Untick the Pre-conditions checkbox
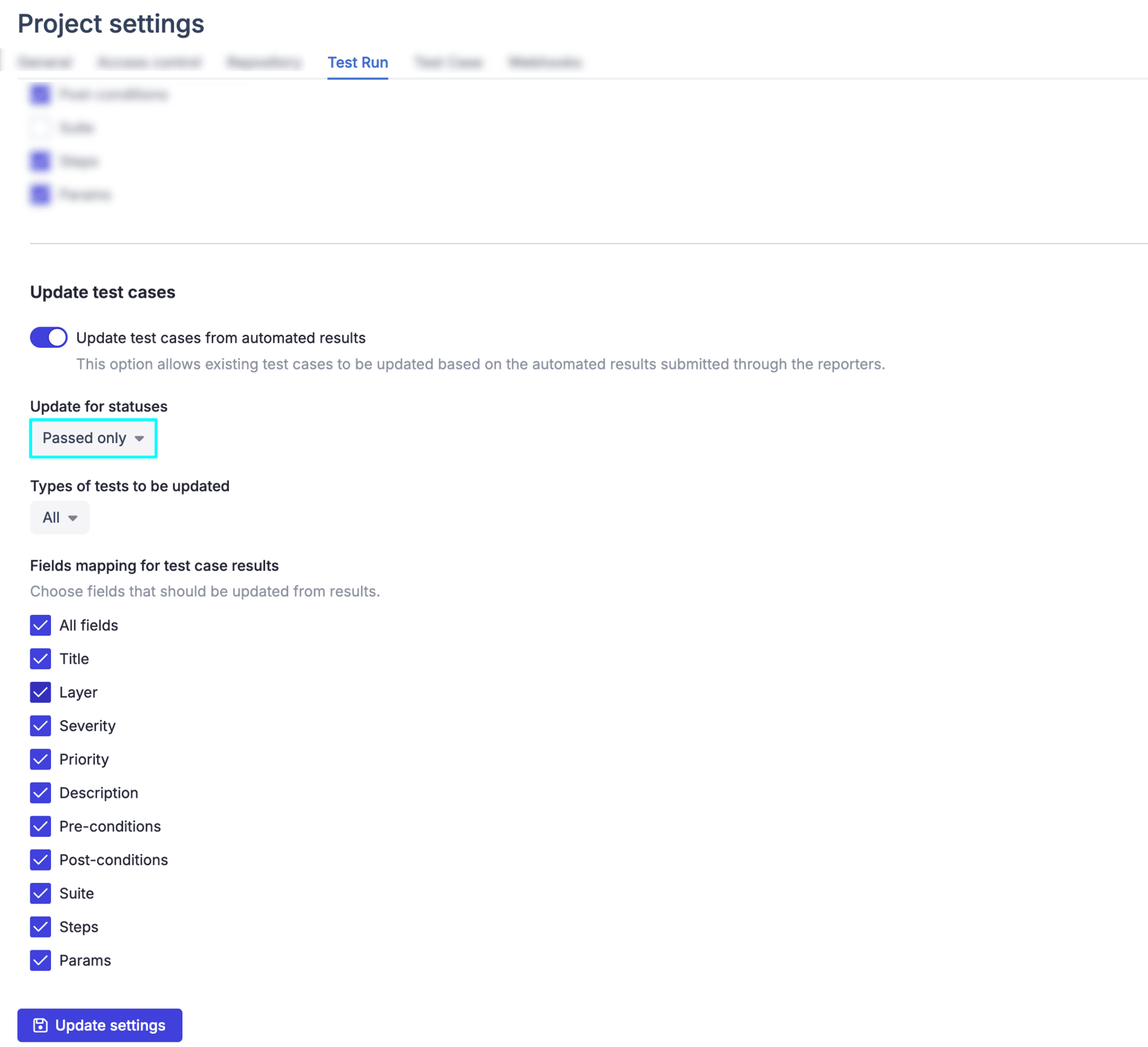The image size is (1148, 1047). point(40,826)
